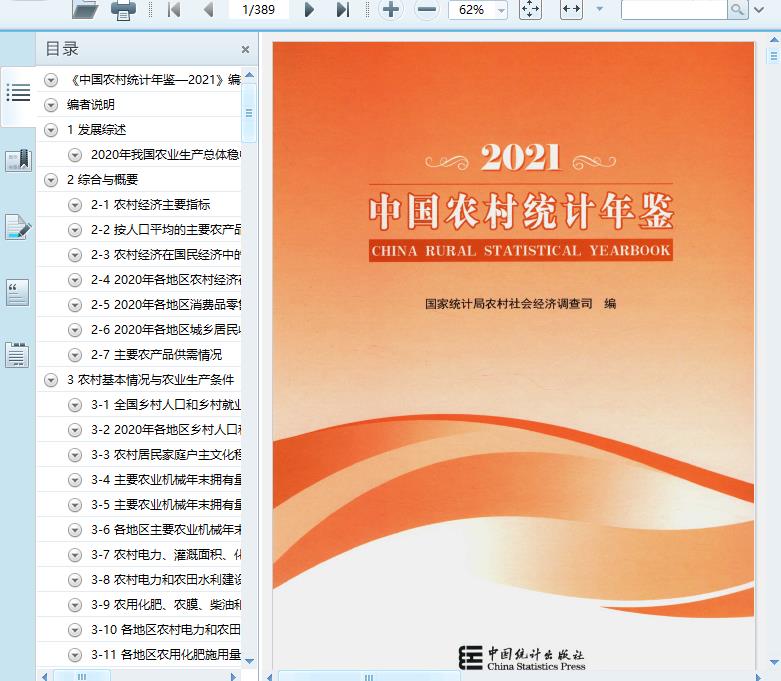Image resolution: width=781 pixels, height=681 pixels.
Task: Click the yearbook cover page
Action: click(513, 357)
